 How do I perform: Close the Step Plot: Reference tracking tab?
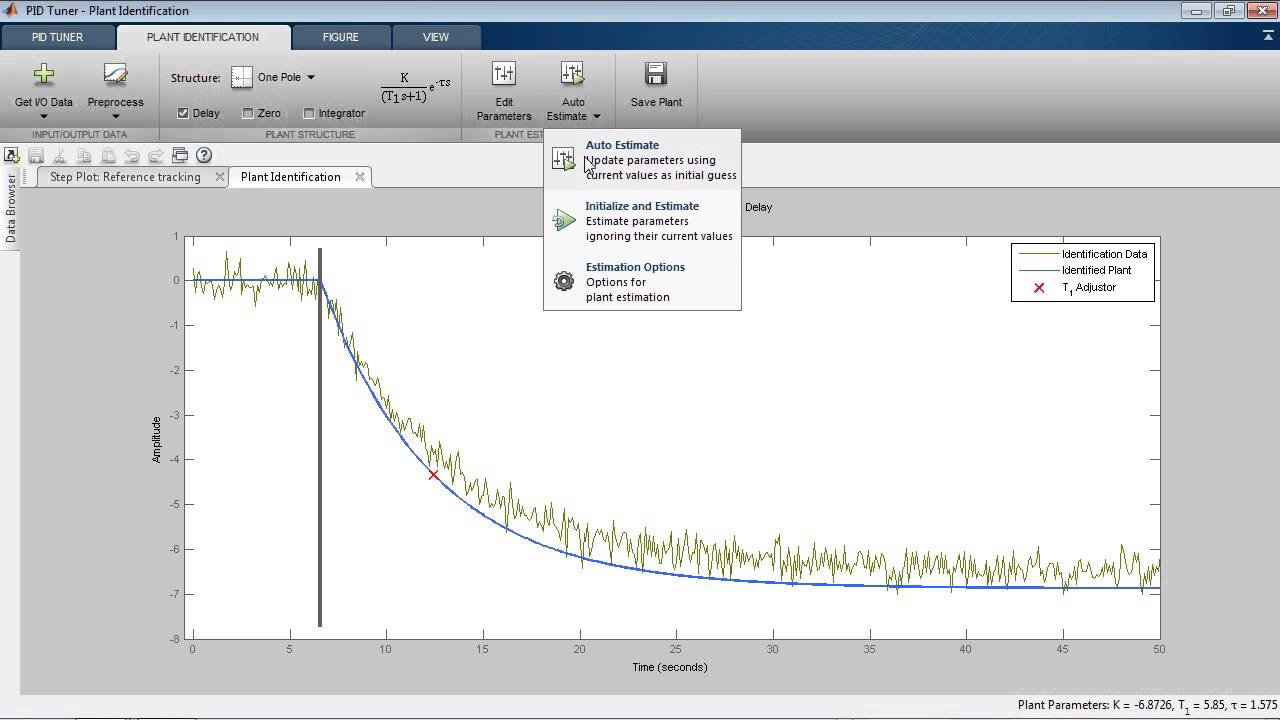point(218,177)
